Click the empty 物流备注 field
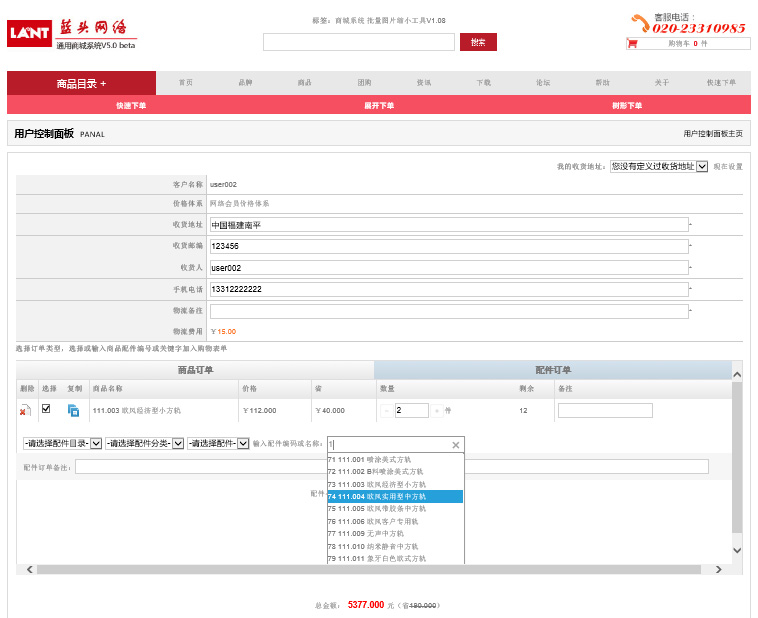This screenshot has height=618, width=758. [449, 311]
